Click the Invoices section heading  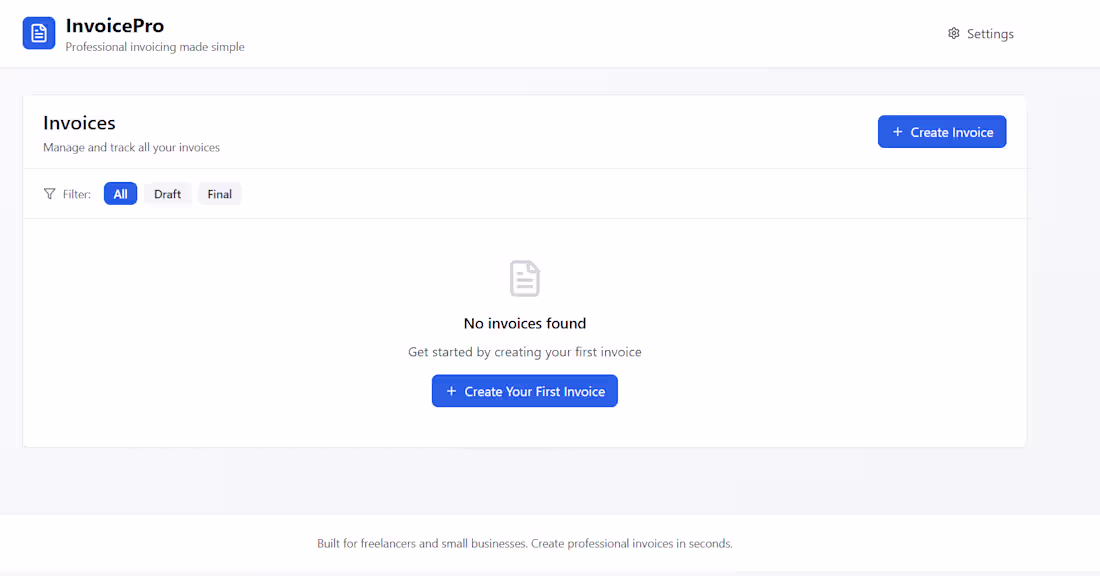[x=79, y=123]
